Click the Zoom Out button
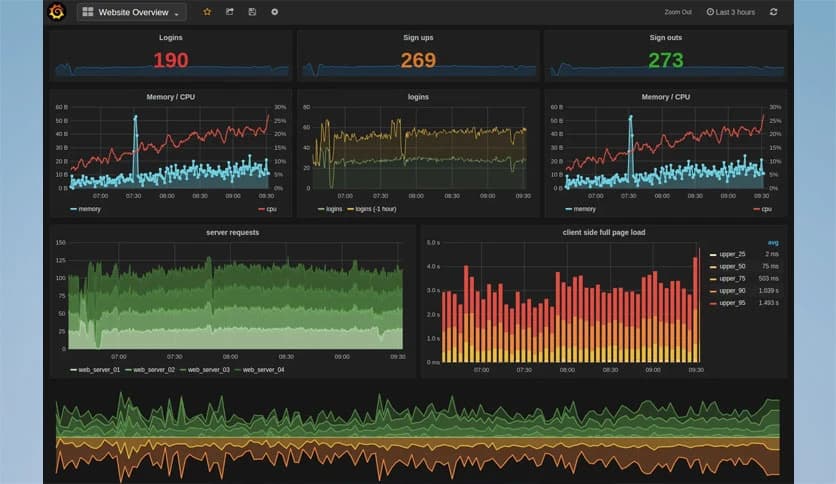This screenshot has height=484, width=836. 678,12
